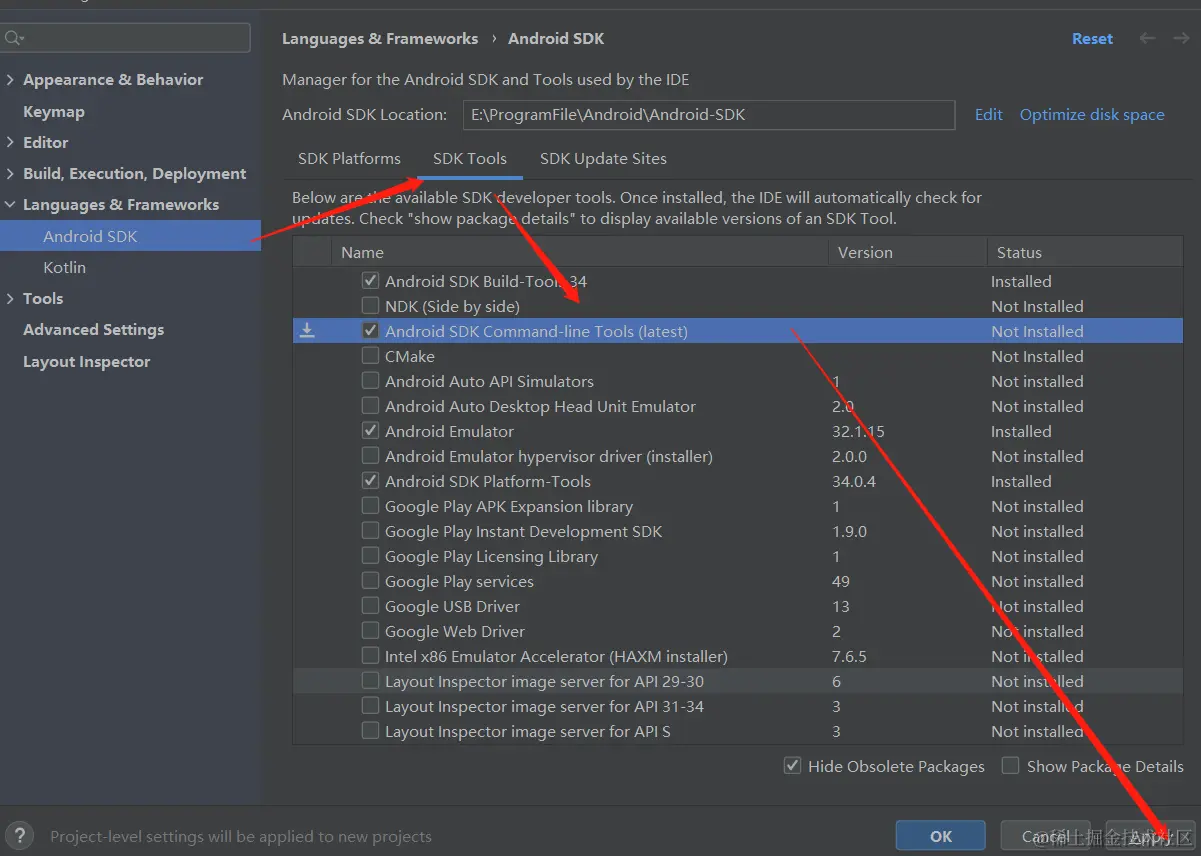The height and width of the screenshot is (856, 1201).
Task: Expand the Build, Execution, Deployment node
Action: pos(10,174)
